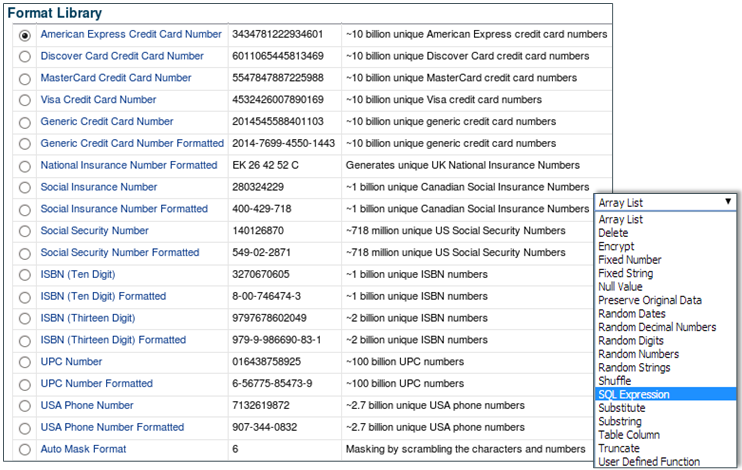
Task: Select the ISBN (Ten Digit) radio button
Action: [x=24, y=275]
